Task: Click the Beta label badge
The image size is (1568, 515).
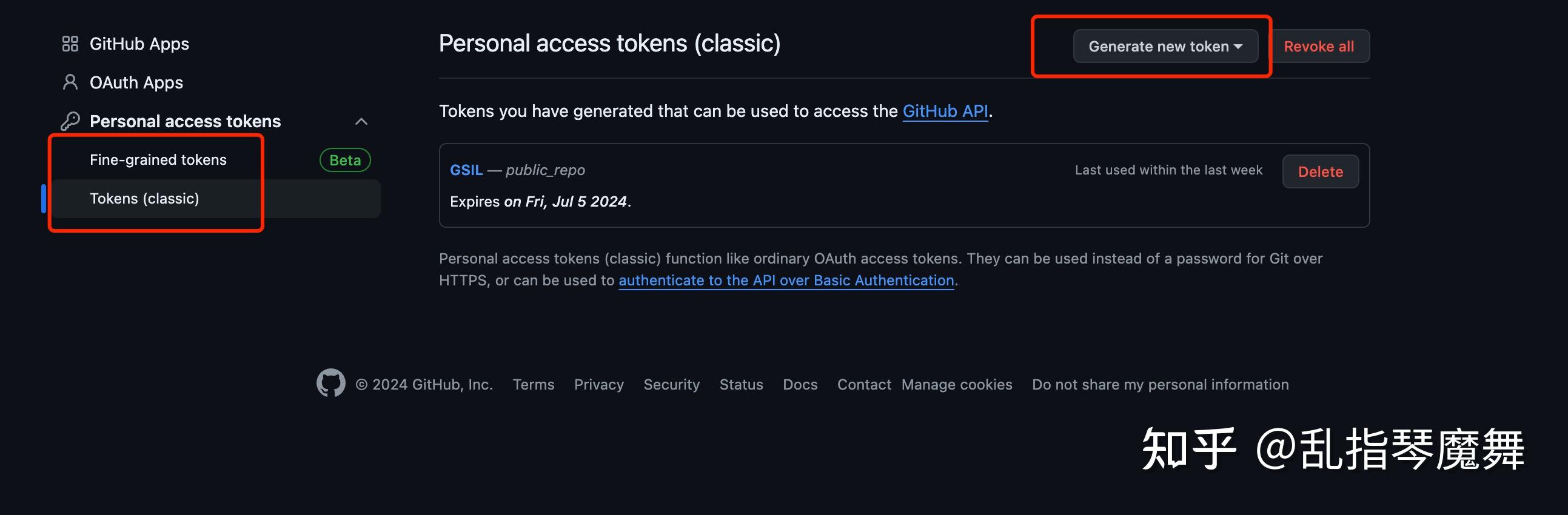Action: point(344,160)
